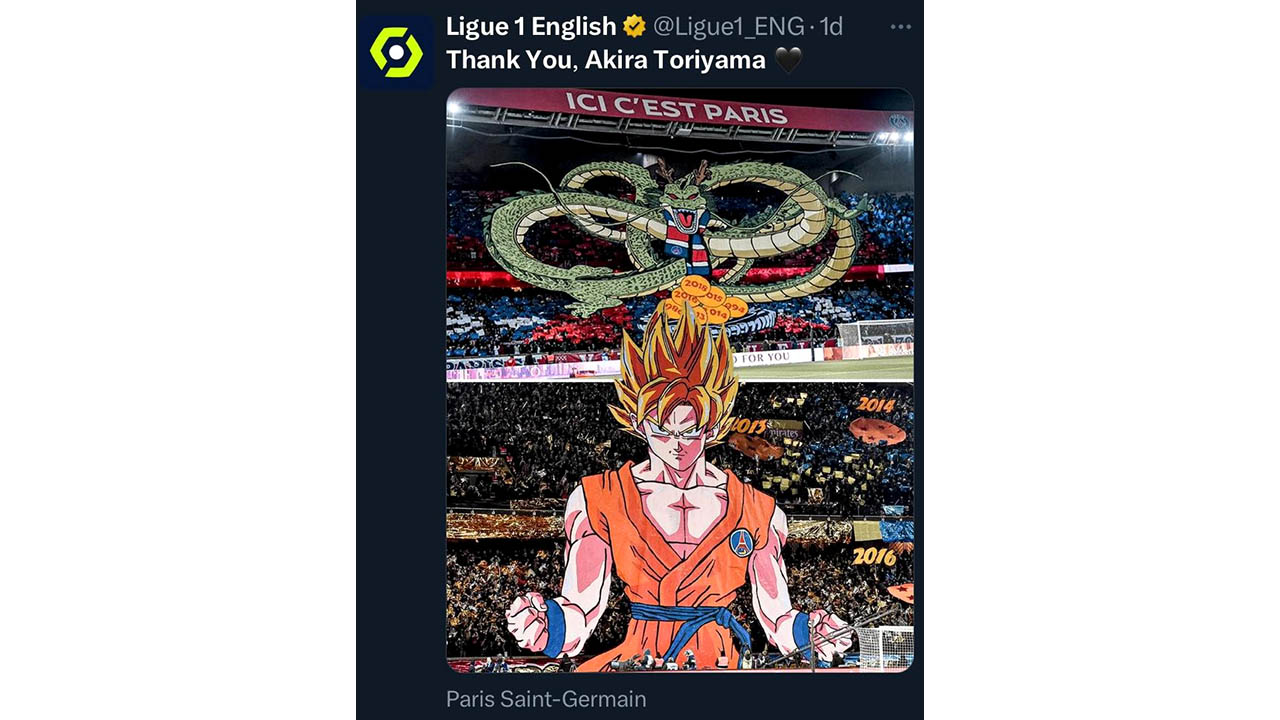This screenshot has width=1280, height=720.
Task: Click the orange dragon balls cluster
Action: pos(709,301)
